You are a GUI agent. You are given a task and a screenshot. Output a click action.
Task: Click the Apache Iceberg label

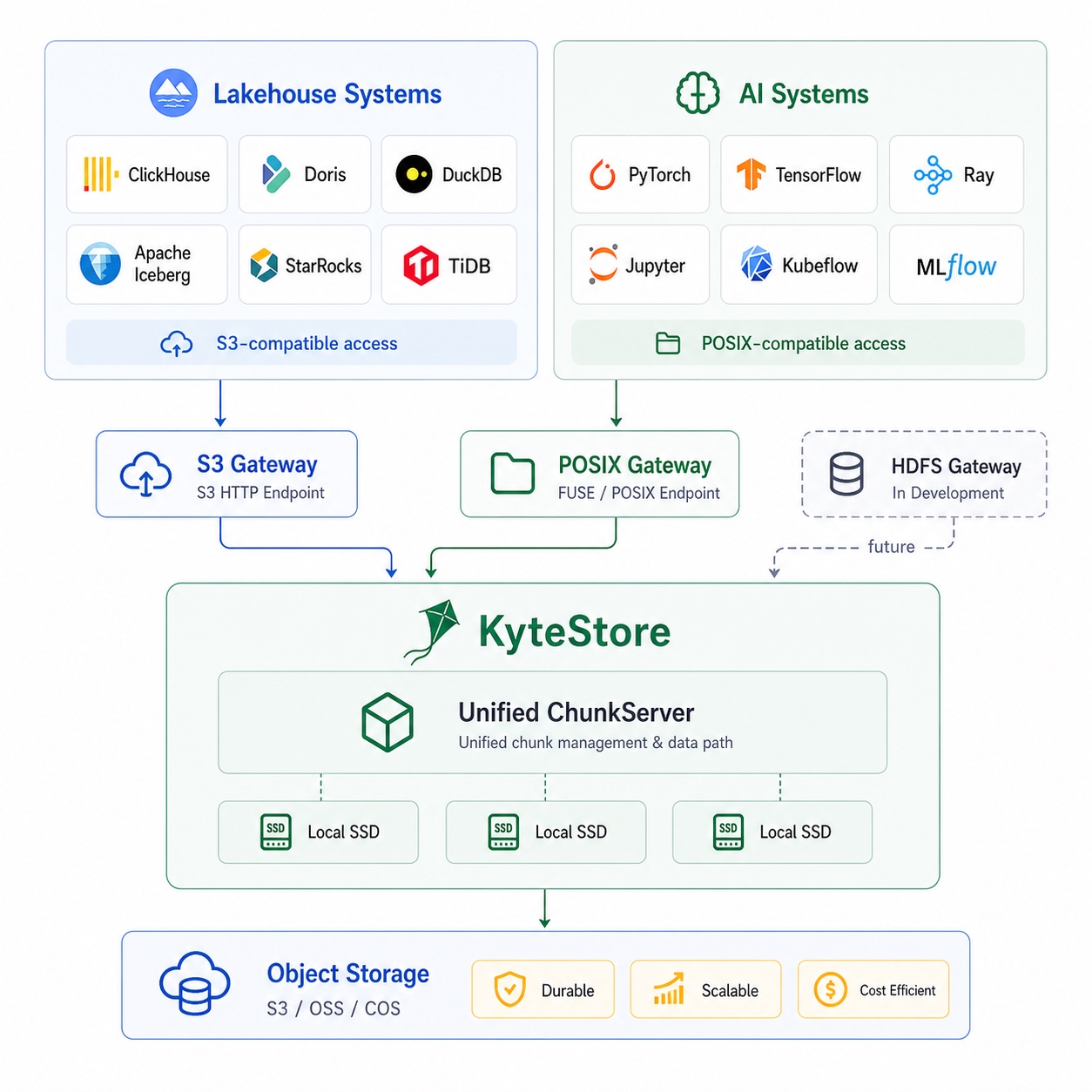pos(163,264)
